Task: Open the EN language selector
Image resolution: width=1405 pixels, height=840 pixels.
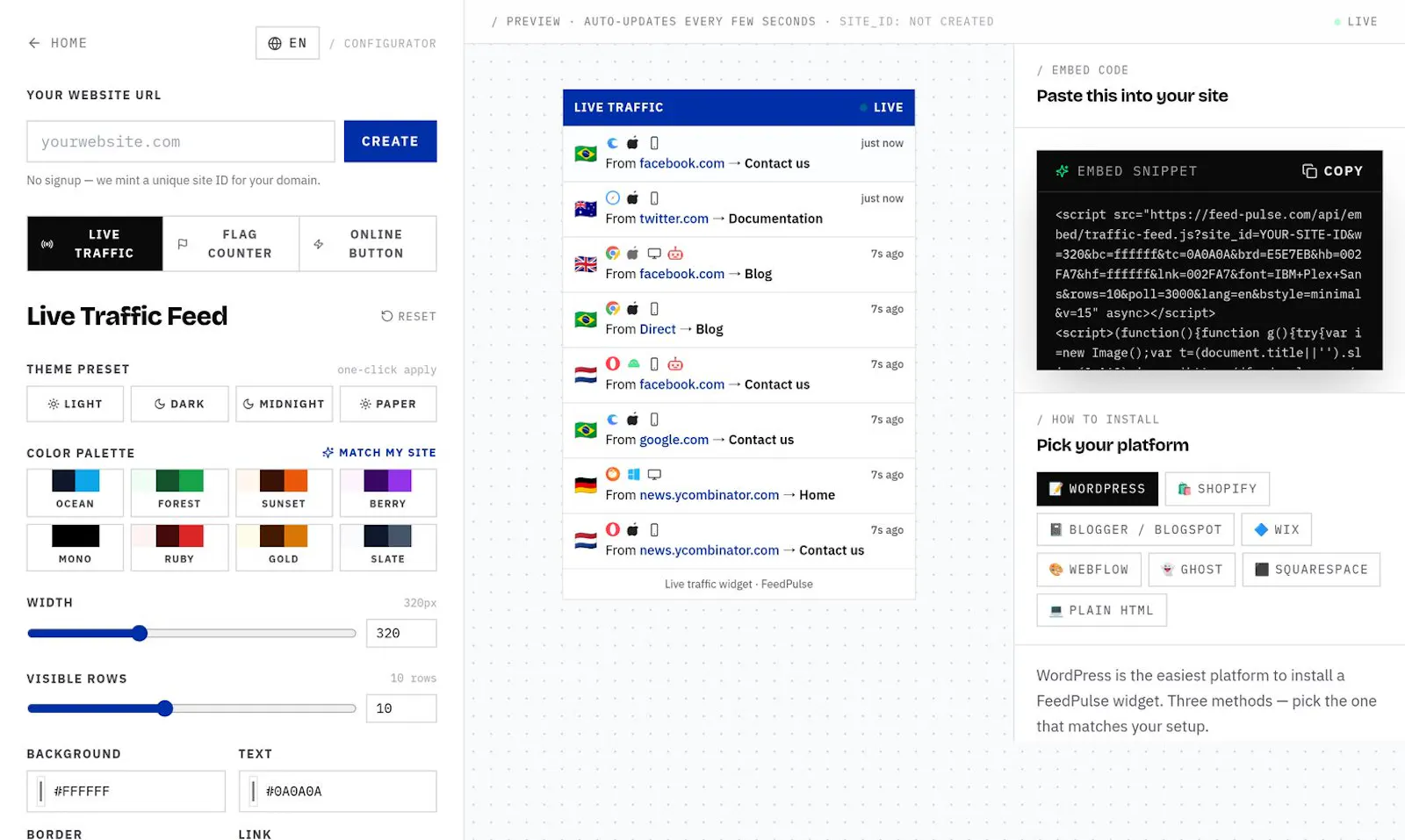Action: click(x=287, y=43)
